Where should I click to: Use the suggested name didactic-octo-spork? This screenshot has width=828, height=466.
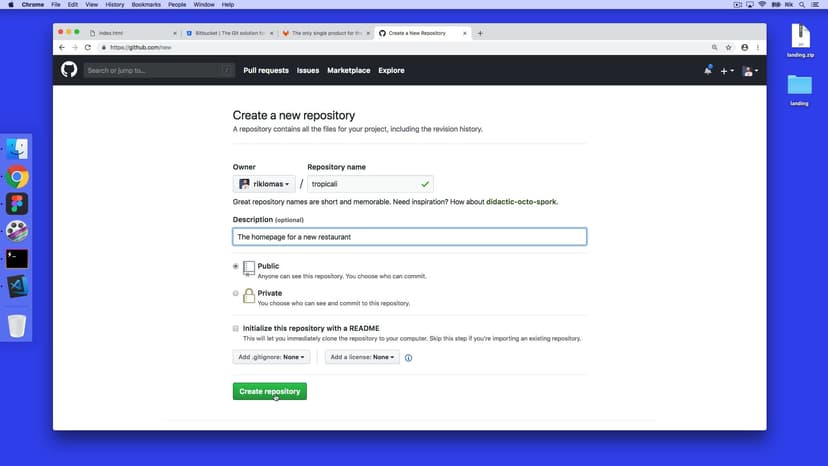(x=521, y=202)
